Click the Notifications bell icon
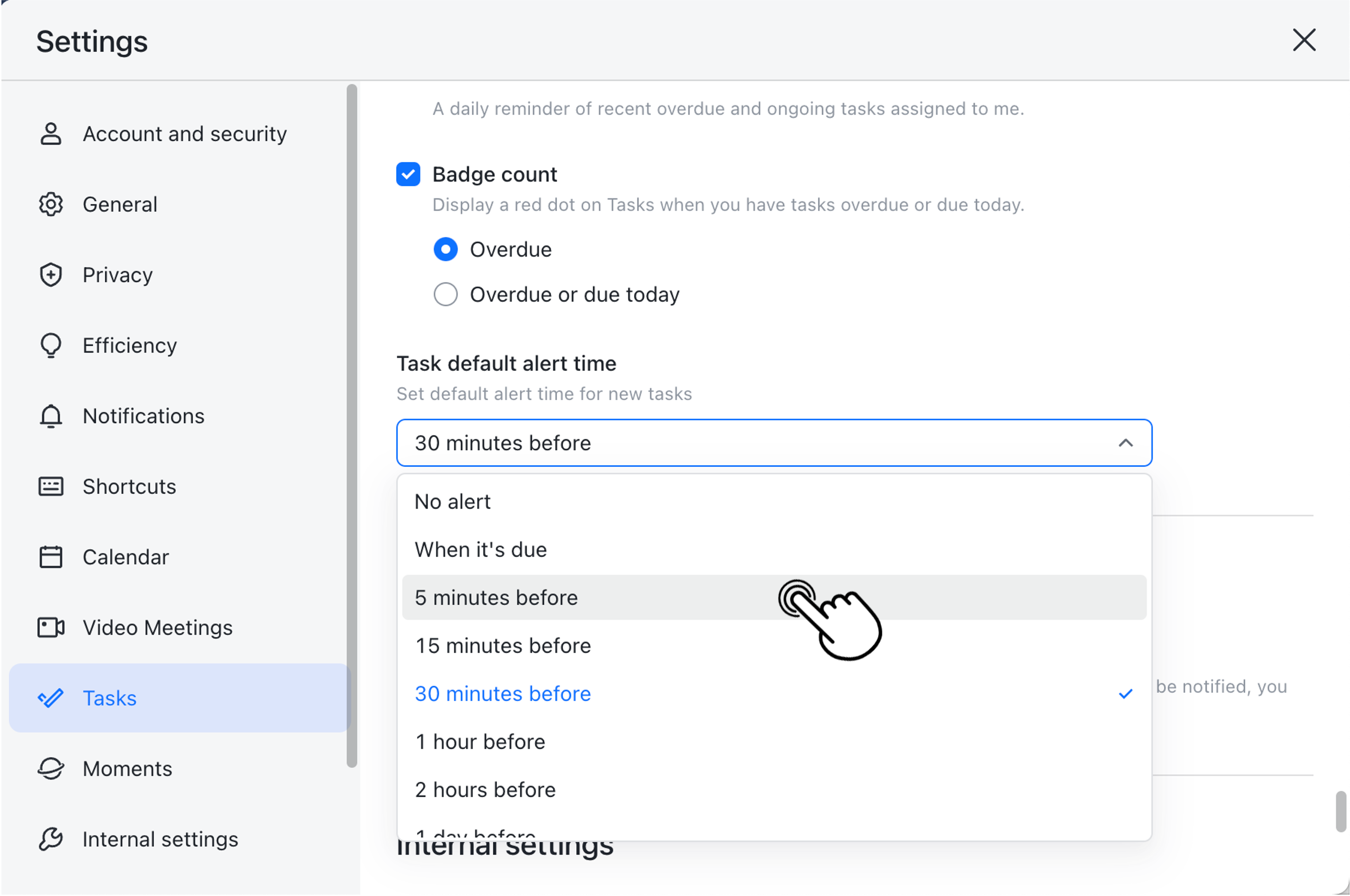1350x896 pixels. 51,416
